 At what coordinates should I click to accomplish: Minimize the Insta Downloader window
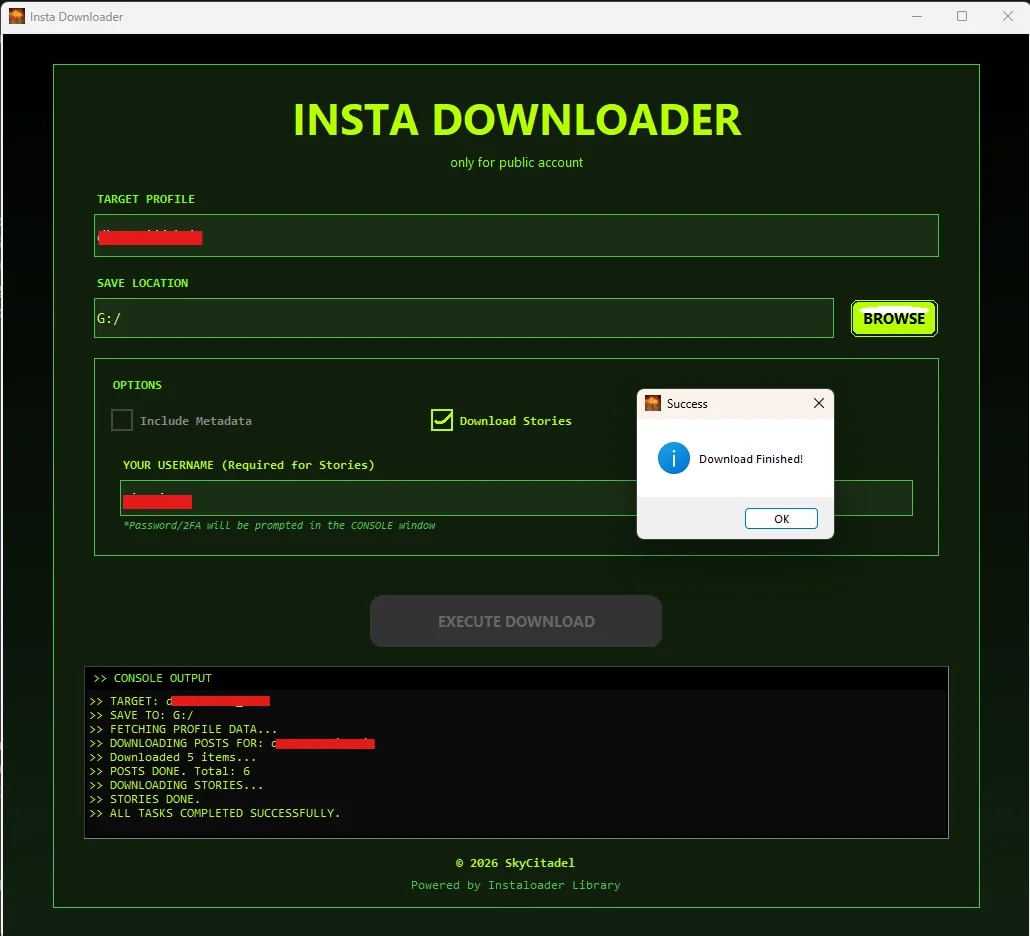[917, 16]
